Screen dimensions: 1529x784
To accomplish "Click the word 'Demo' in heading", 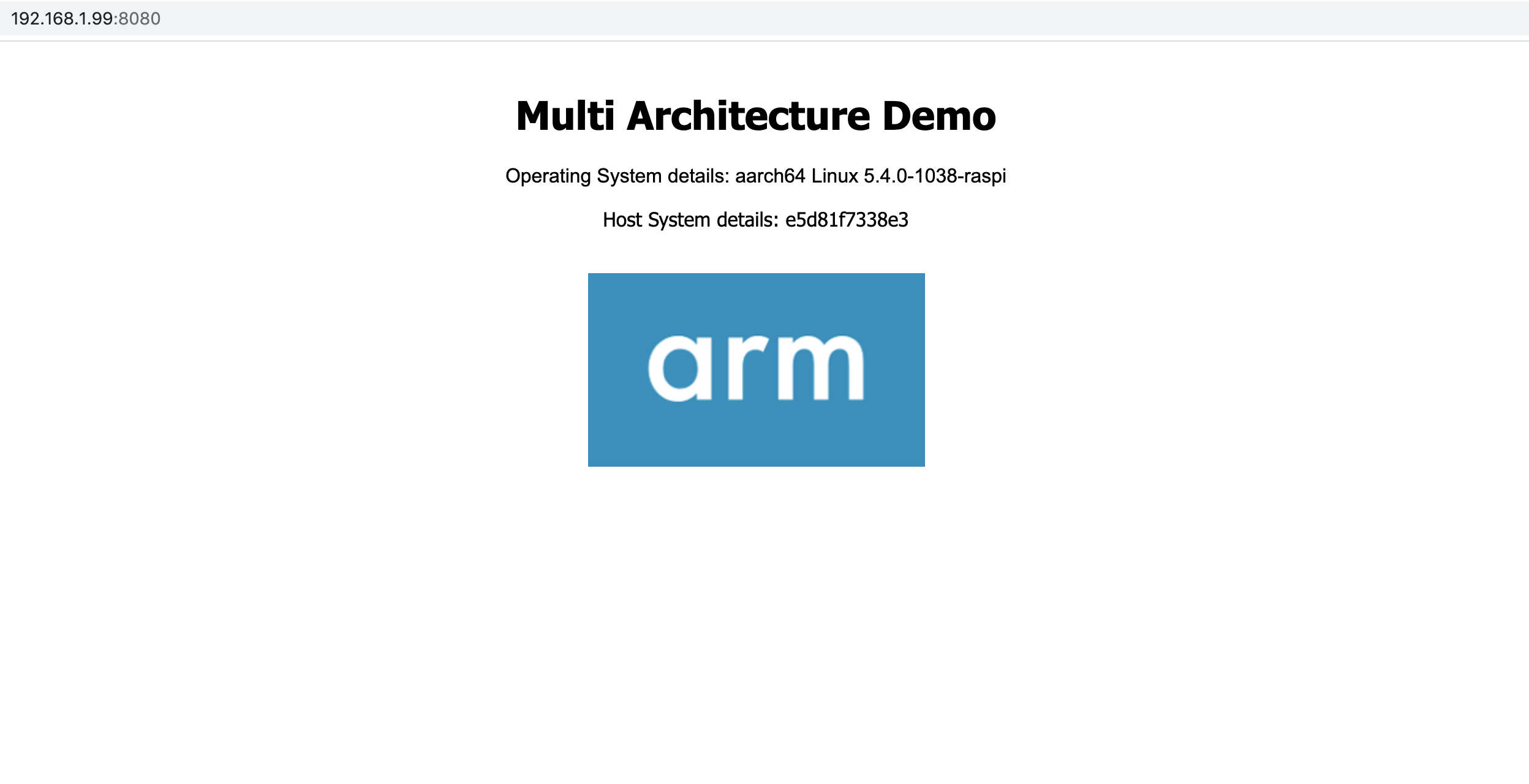I will pos(939,116).
